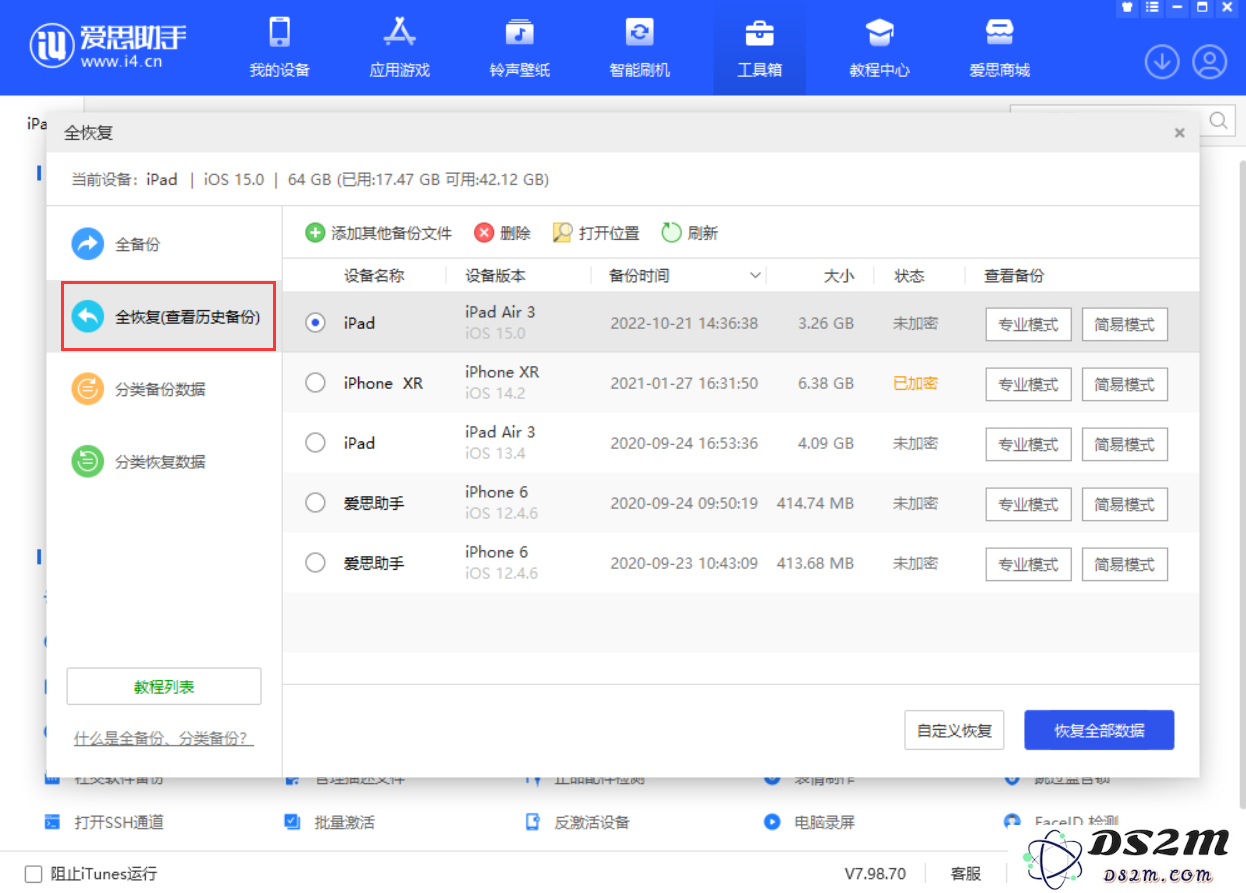Click 简易模式 for the 2022-10-21 backup
The image size is (1246, 893).
1124,324
